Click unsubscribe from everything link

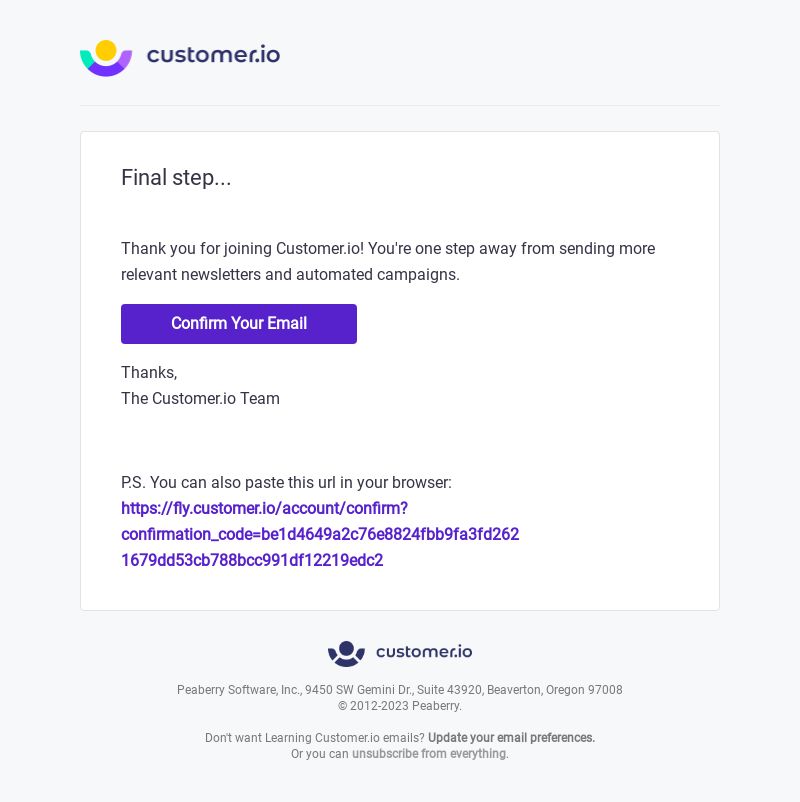(x=430, y=753)
